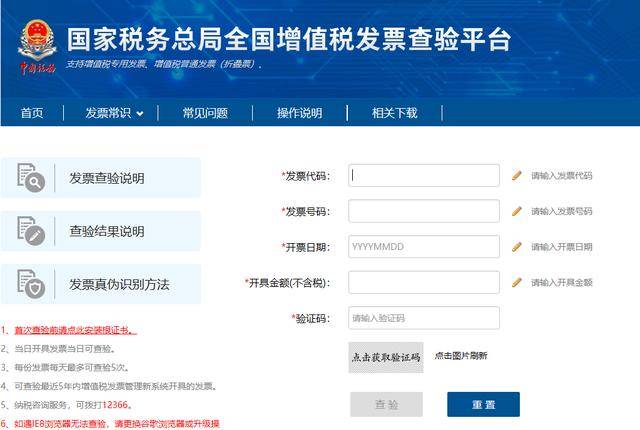The width and height of the screenshot is (640, 430).
Task: Focus the 发票代码 input field
Action: 424,175
